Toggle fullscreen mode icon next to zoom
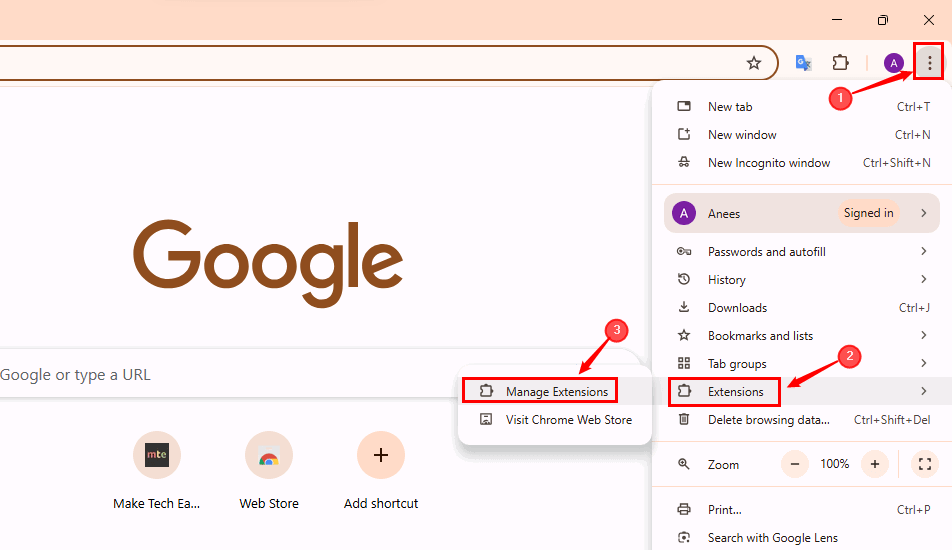 coord(925,464)
